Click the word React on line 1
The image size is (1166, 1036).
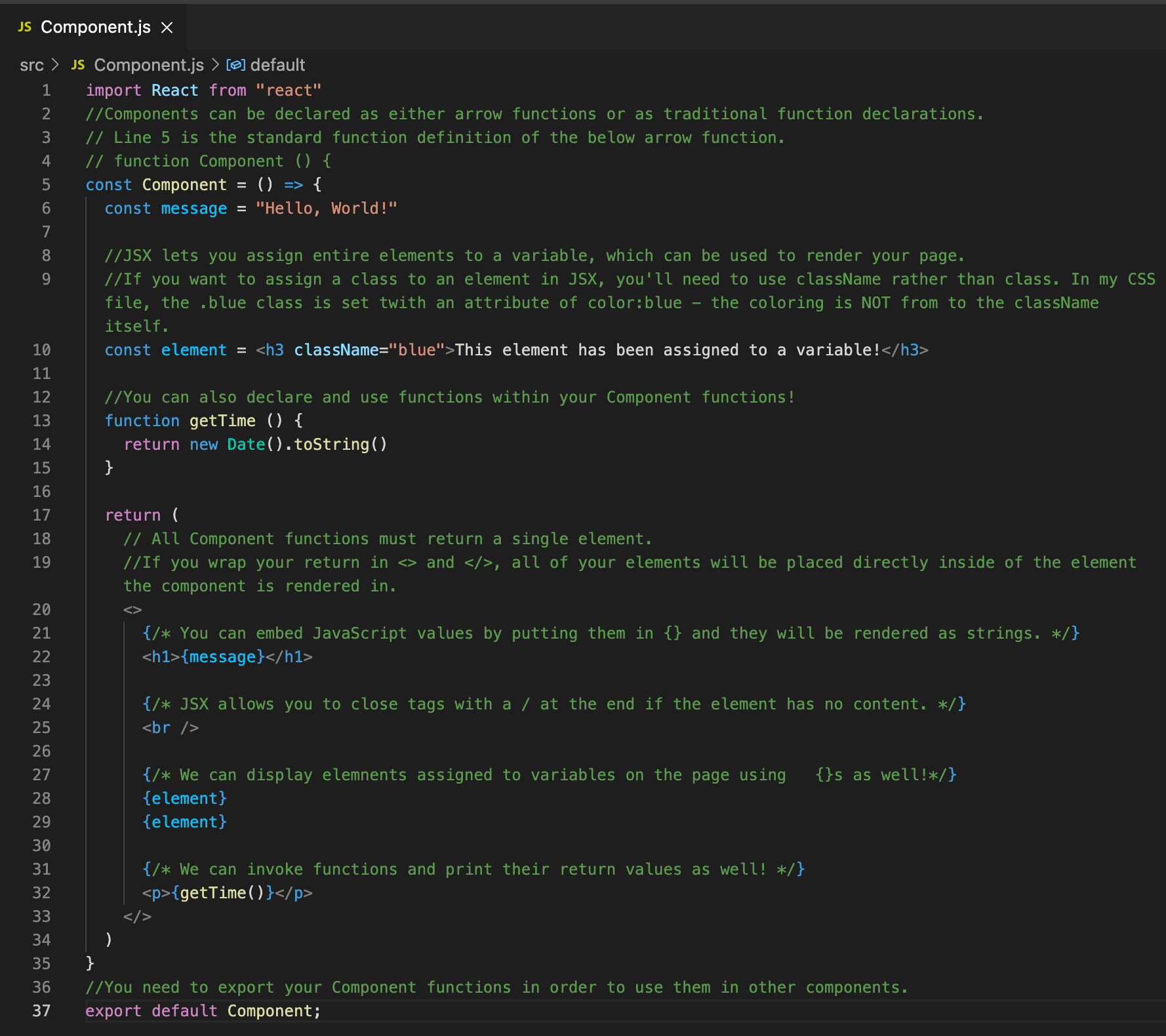pyautogui.click(x=174, y=90)
